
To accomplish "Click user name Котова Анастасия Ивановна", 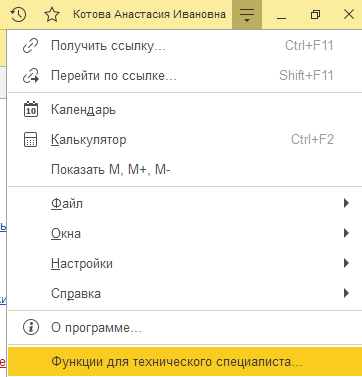I will pyautogui.click(x=149, y=14).
